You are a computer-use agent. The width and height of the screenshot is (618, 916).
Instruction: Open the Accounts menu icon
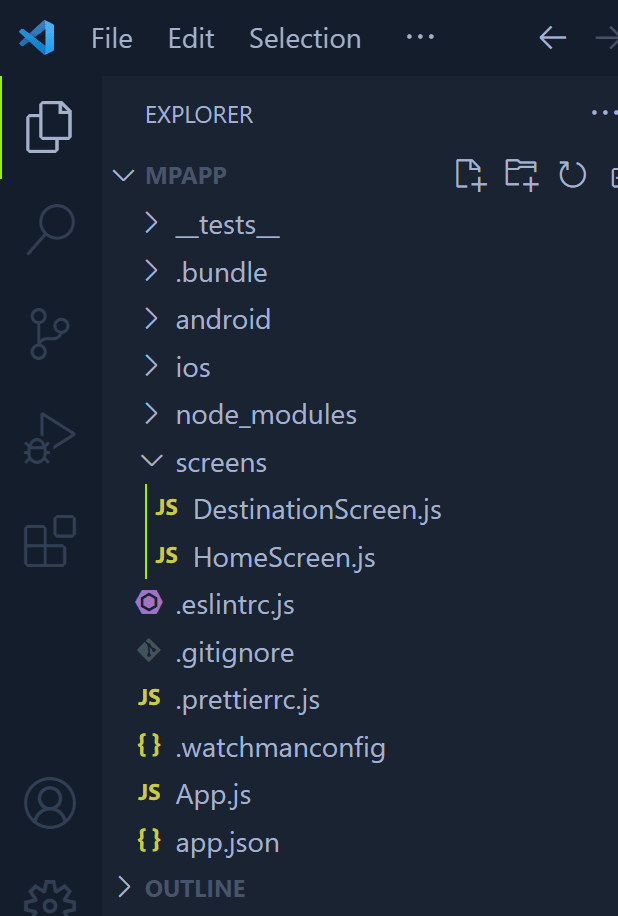point(50,803)
